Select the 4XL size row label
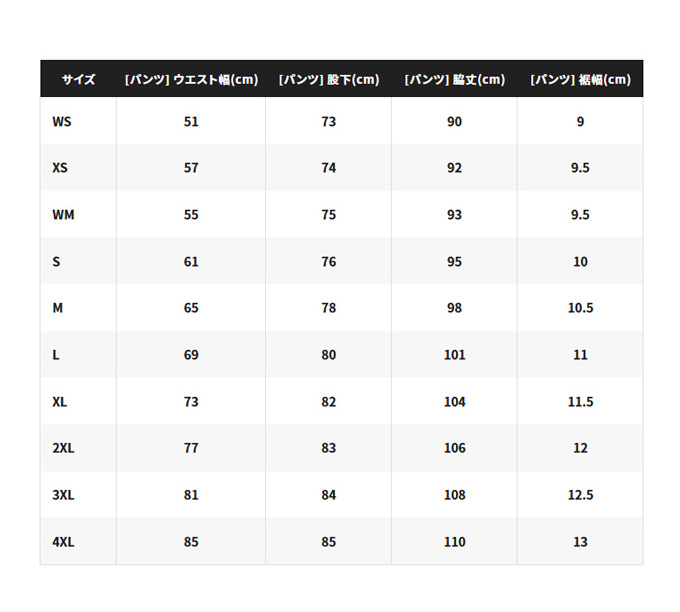Screen dimensions: 680x612 pyautogui.click(x=63, y=542)
